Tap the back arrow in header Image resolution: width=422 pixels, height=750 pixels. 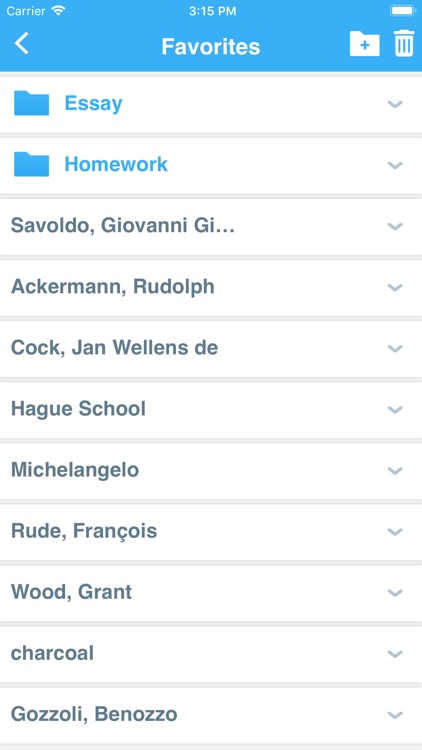click(x=22, y=44)
